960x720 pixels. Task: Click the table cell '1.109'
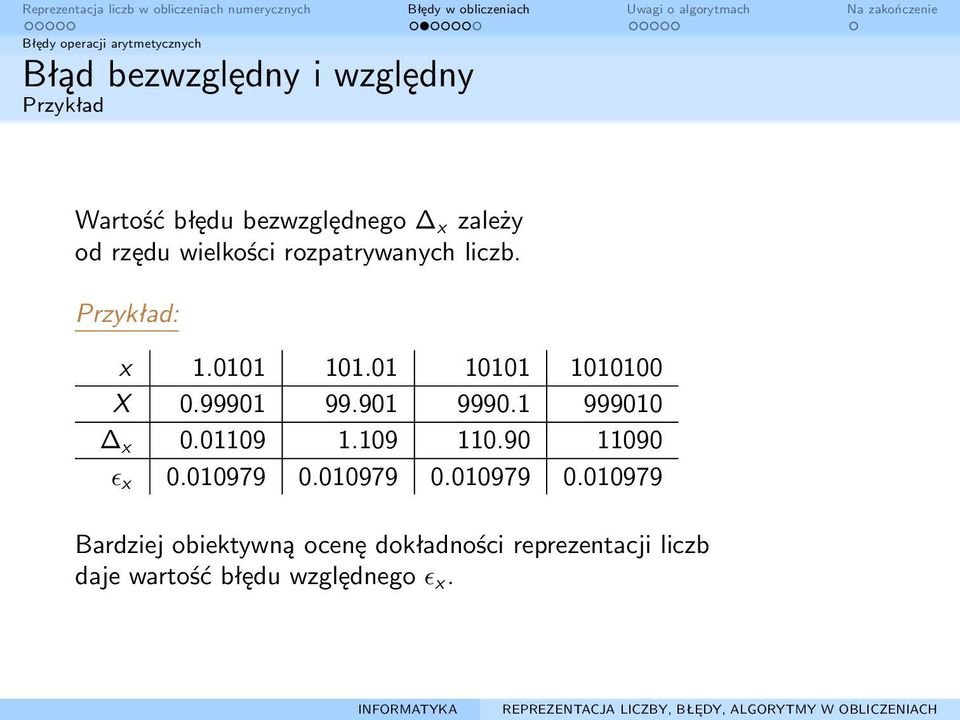tap(367, 440)
